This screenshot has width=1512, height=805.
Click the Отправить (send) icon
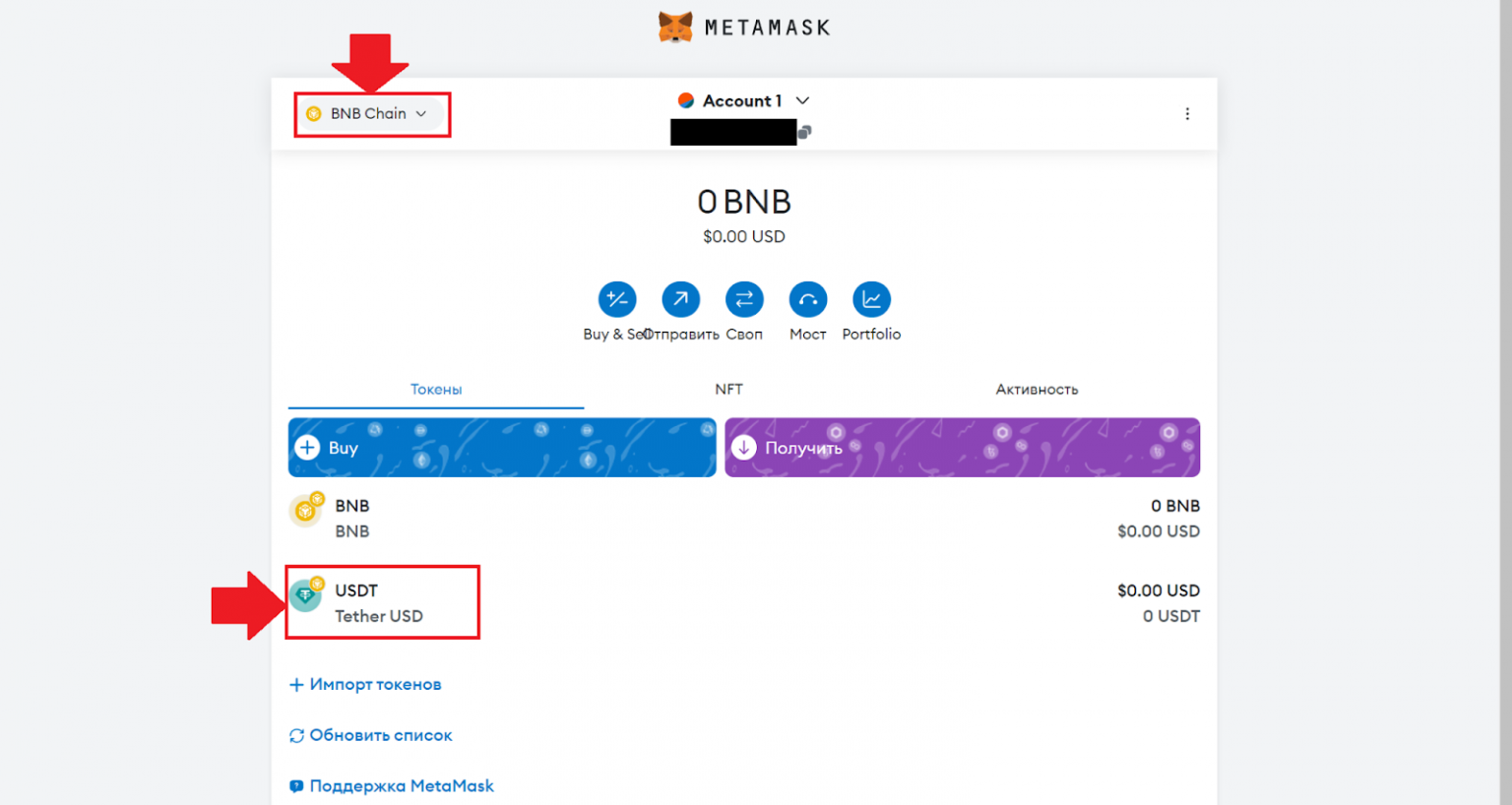[680, 299]
